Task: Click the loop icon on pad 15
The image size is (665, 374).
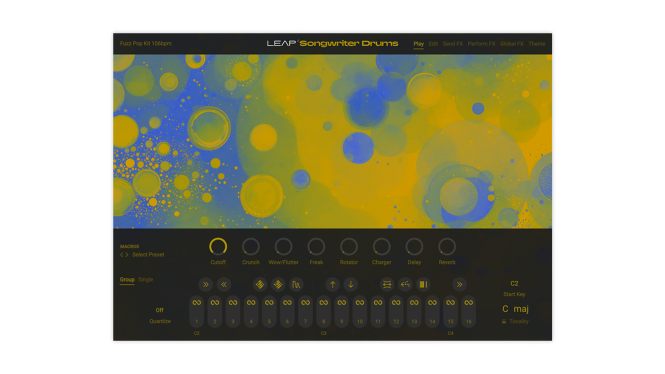Action: pyautogui.click(x=450, y=302)
